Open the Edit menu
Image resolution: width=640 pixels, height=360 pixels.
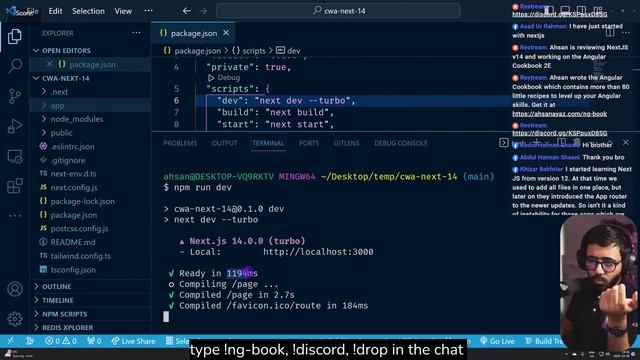pos(55,11)
